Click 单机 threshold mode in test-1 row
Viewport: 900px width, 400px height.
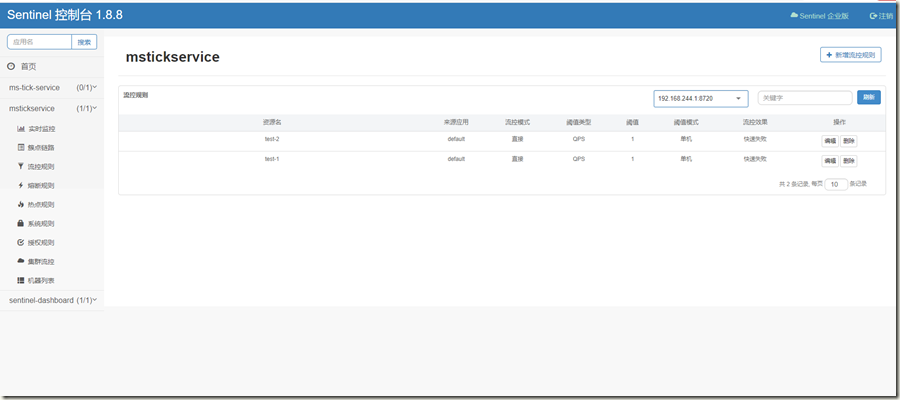click(x=686, y=159)
